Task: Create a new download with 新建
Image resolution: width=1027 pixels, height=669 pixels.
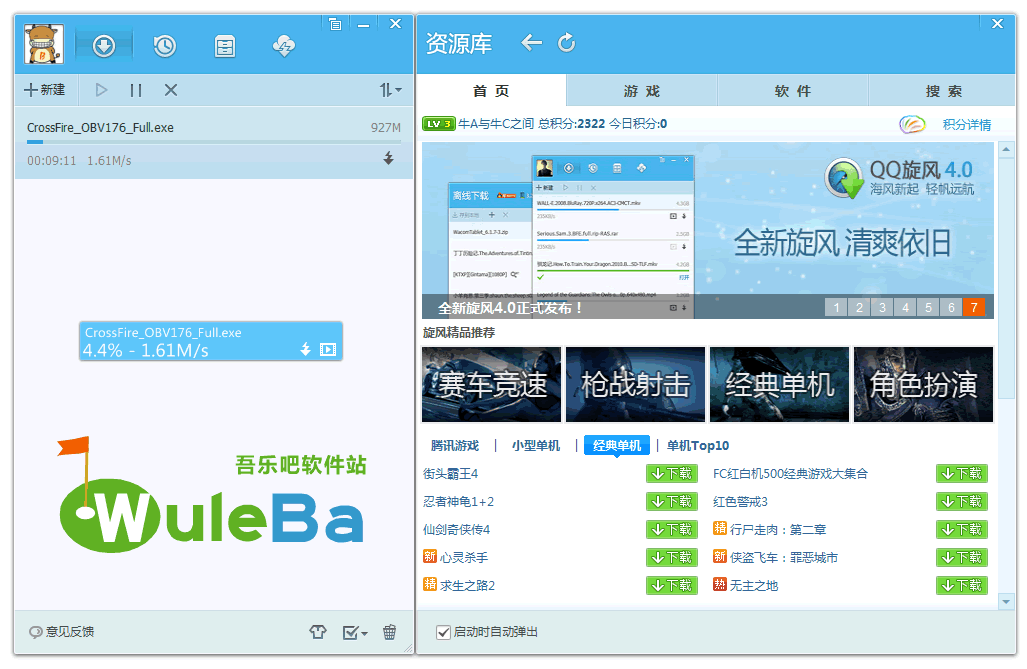Action: click(x=45, y=90)
